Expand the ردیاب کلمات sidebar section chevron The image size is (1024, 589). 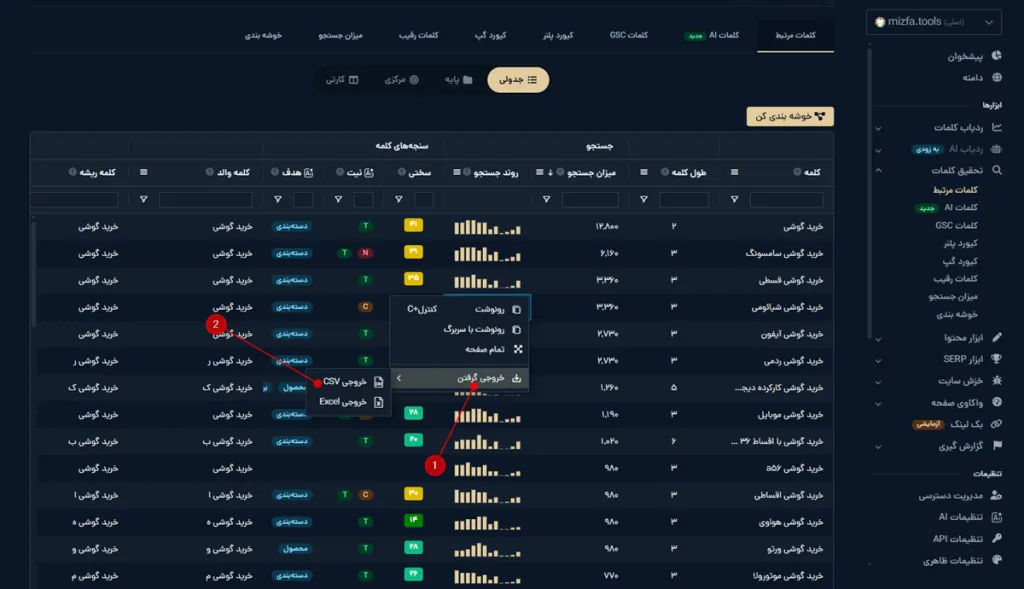coord(878,128)
